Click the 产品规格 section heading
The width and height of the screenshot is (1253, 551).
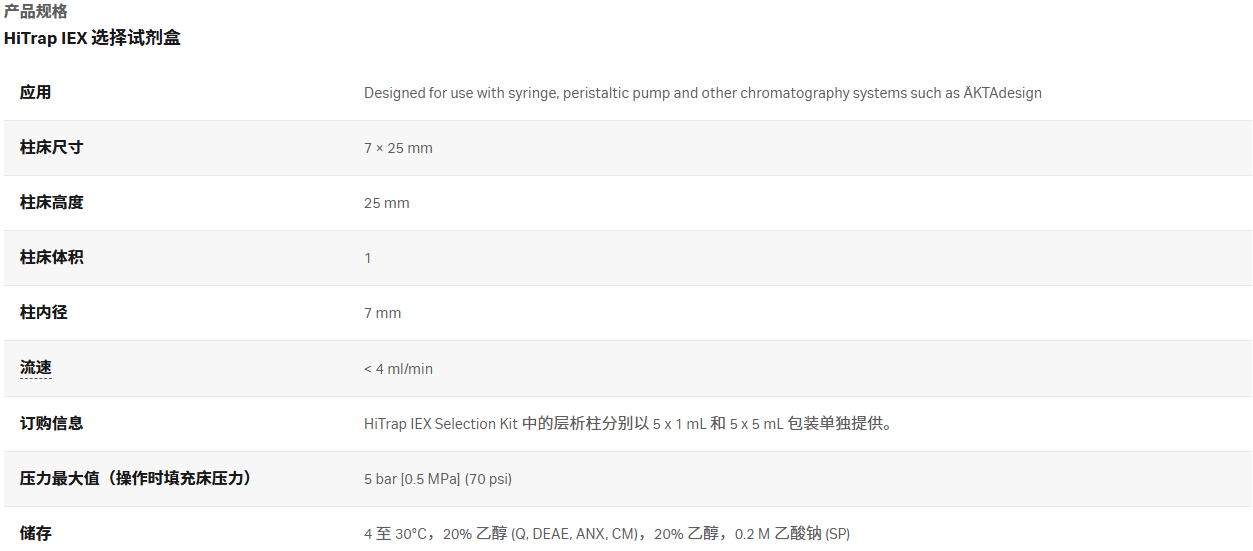(36, 12)
